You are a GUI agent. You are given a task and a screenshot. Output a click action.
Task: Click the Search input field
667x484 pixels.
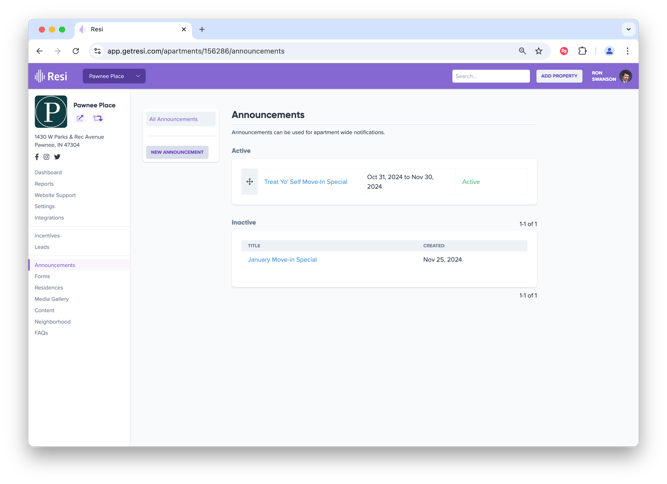click(x=491, y=76)
